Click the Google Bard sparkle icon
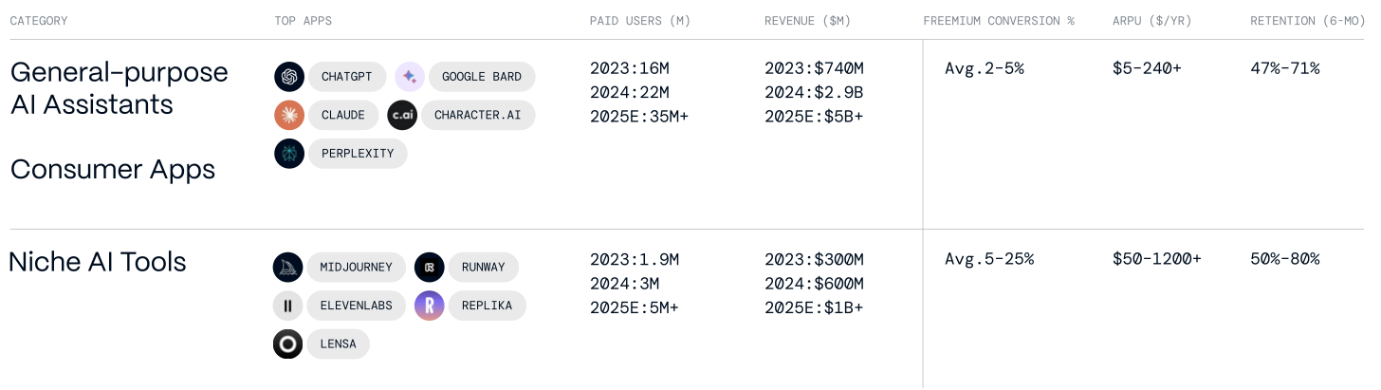The width and height of the screenshot is (1381, 390). (410, 76)
